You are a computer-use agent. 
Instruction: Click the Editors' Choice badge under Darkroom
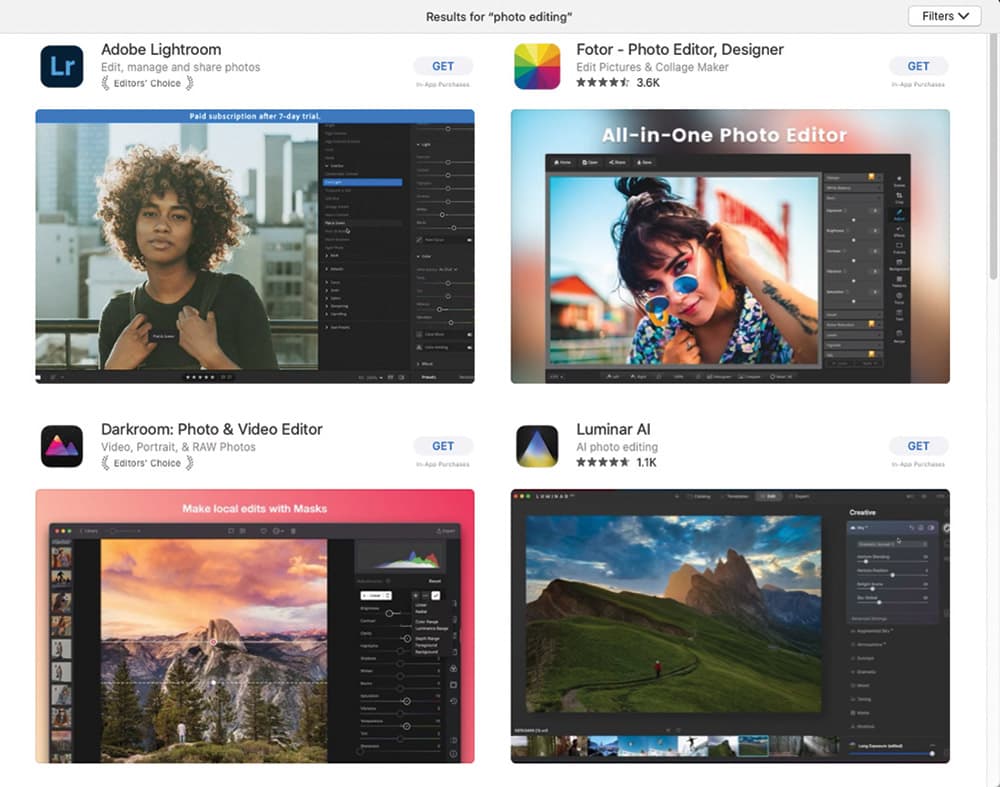[147, 463]
